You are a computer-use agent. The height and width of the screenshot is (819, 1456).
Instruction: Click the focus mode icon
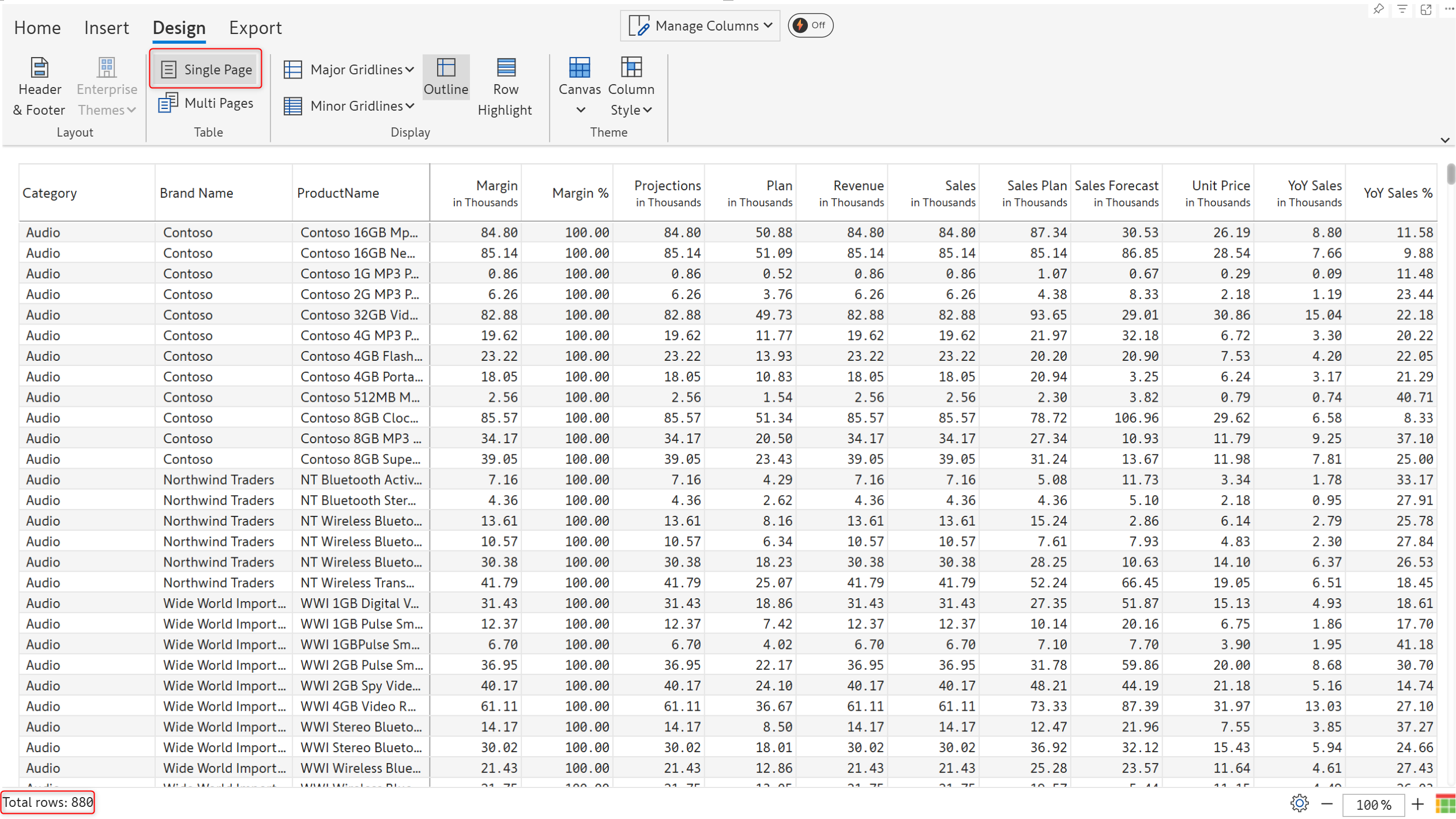(x=1426, y=9)
